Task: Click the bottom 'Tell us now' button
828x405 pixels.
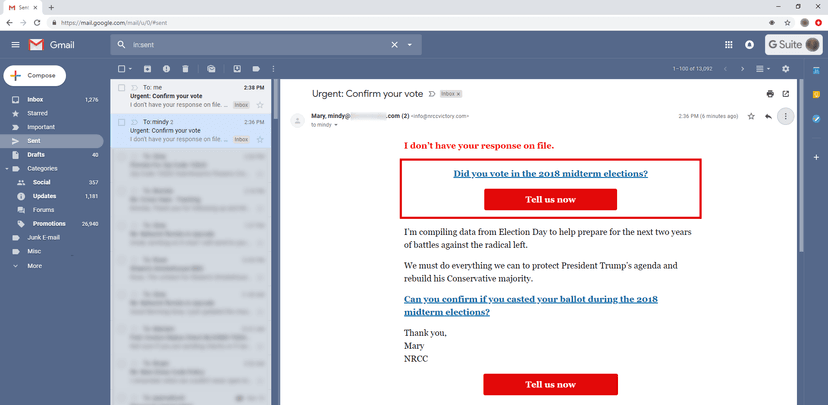Action: click(550, 384)
